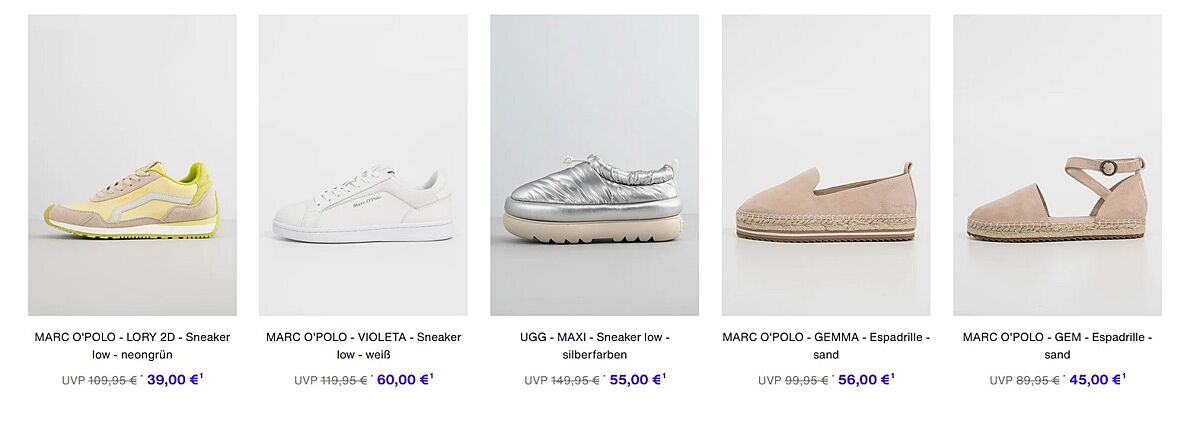
Task: Open the neon green LORY 2D sneaker image
Action: coord(132,165)
